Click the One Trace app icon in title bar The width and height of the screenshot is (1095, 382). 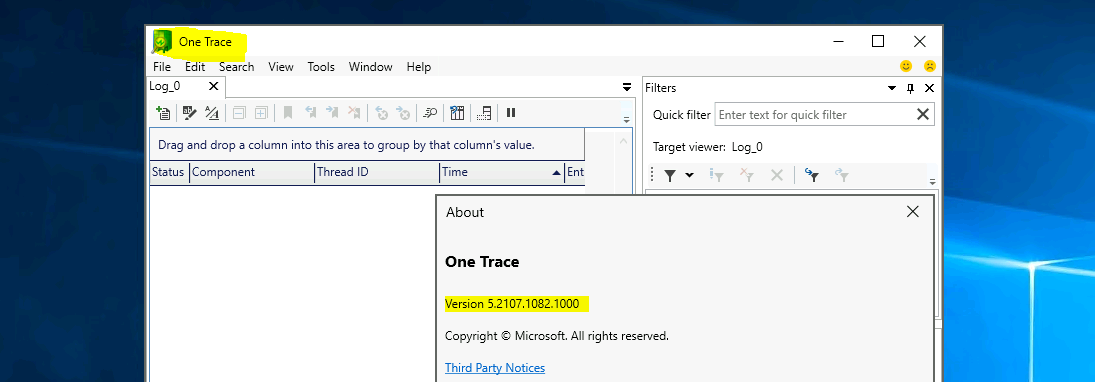pyautogui.click(x=162, y=42)
